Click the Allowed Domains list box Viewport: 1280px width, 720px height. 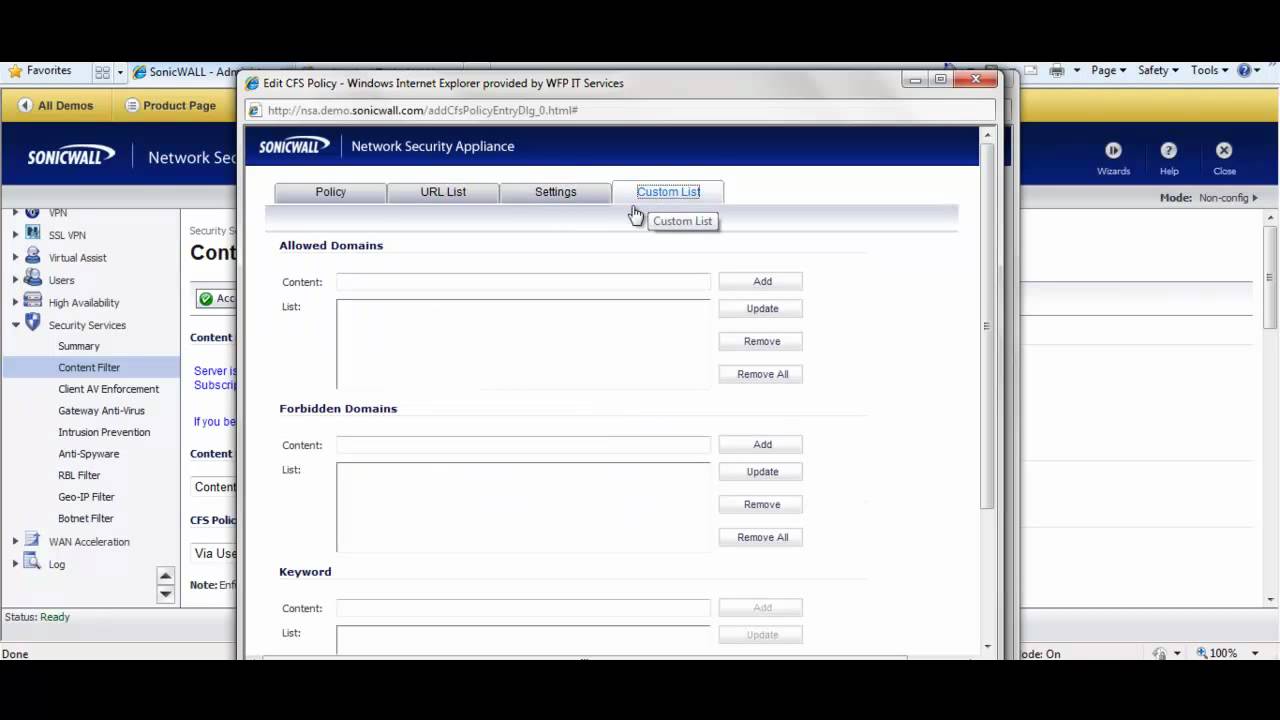coord(523,344)
